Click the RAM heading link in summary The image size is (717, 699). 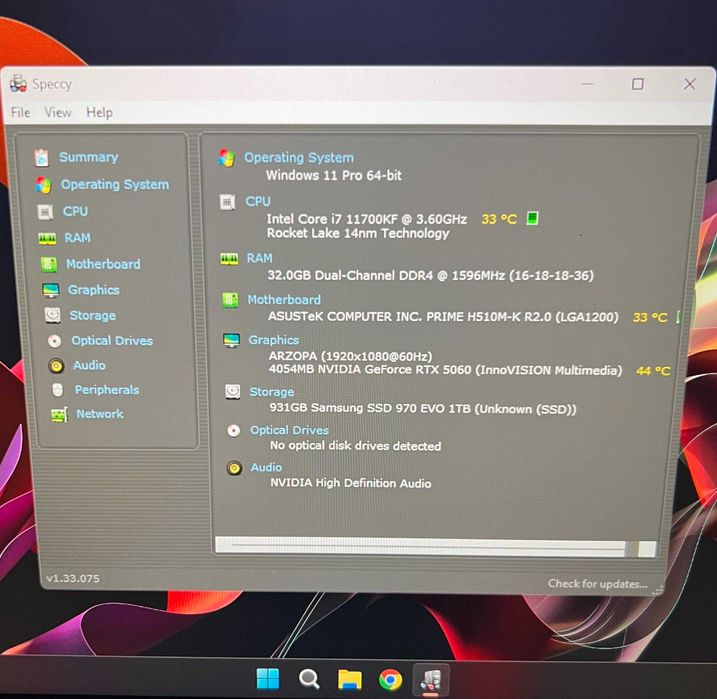[x=259, y=258]
